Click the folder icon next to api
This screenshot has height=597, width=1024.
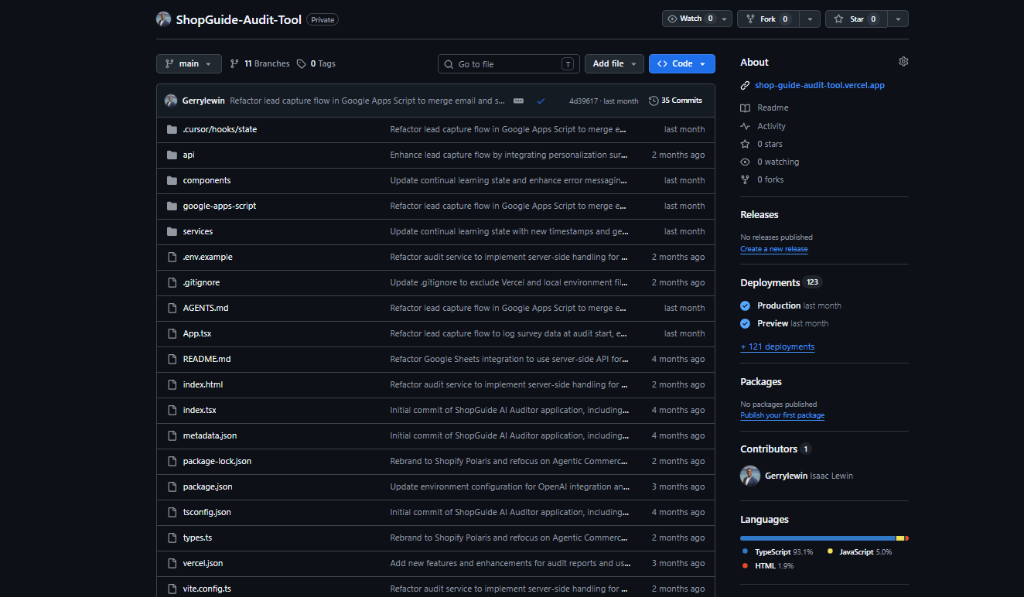172,155
